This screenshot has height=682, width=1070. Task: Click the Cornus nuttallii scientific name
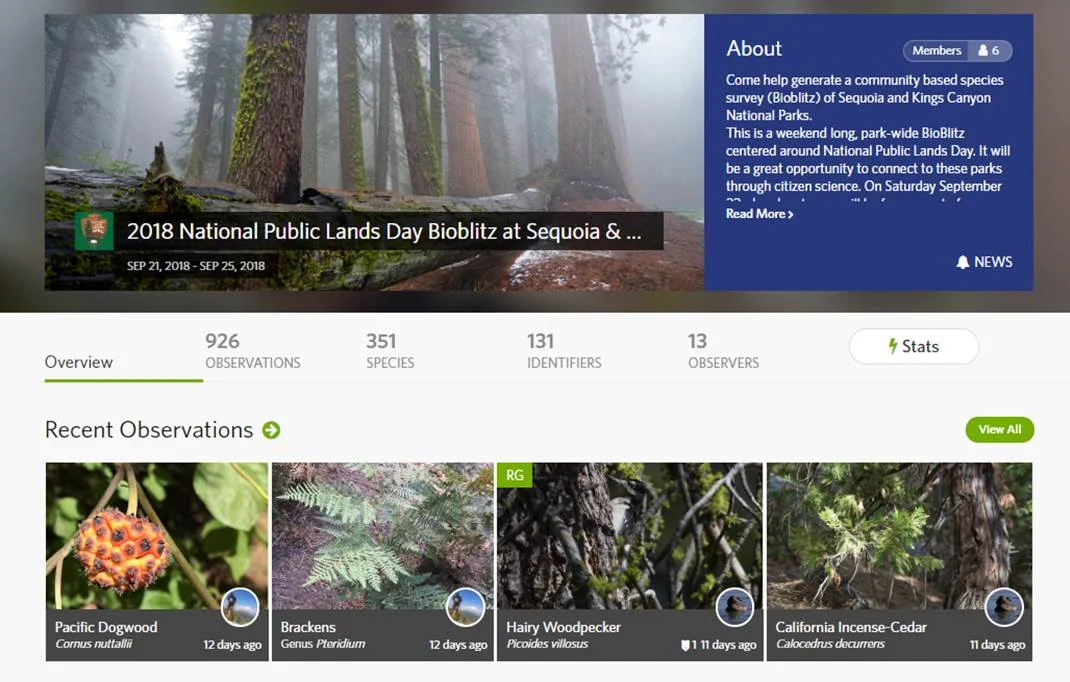93,644
